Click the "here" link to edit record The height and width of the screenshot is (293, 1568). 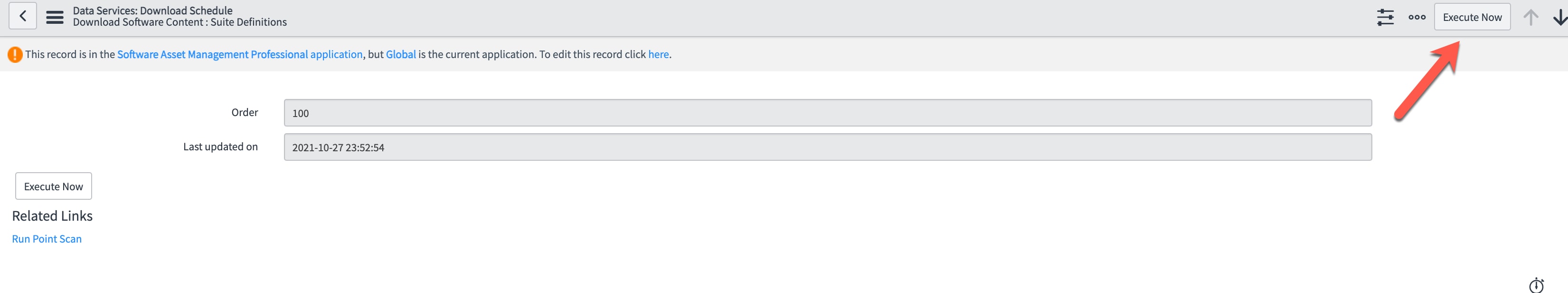(x=658, y=54)
